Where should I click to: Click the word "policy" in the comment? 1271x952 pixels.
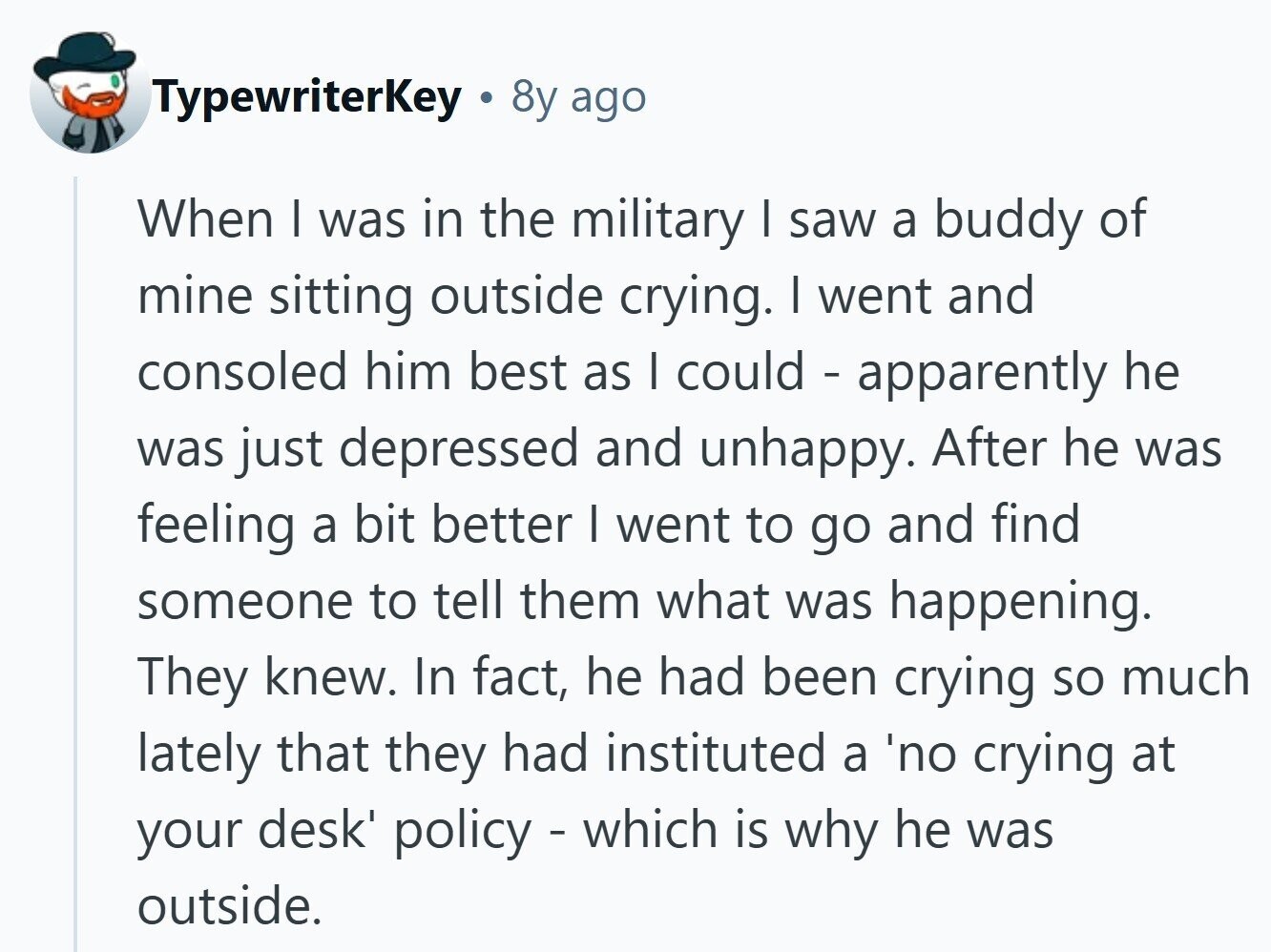click(462, 832)
